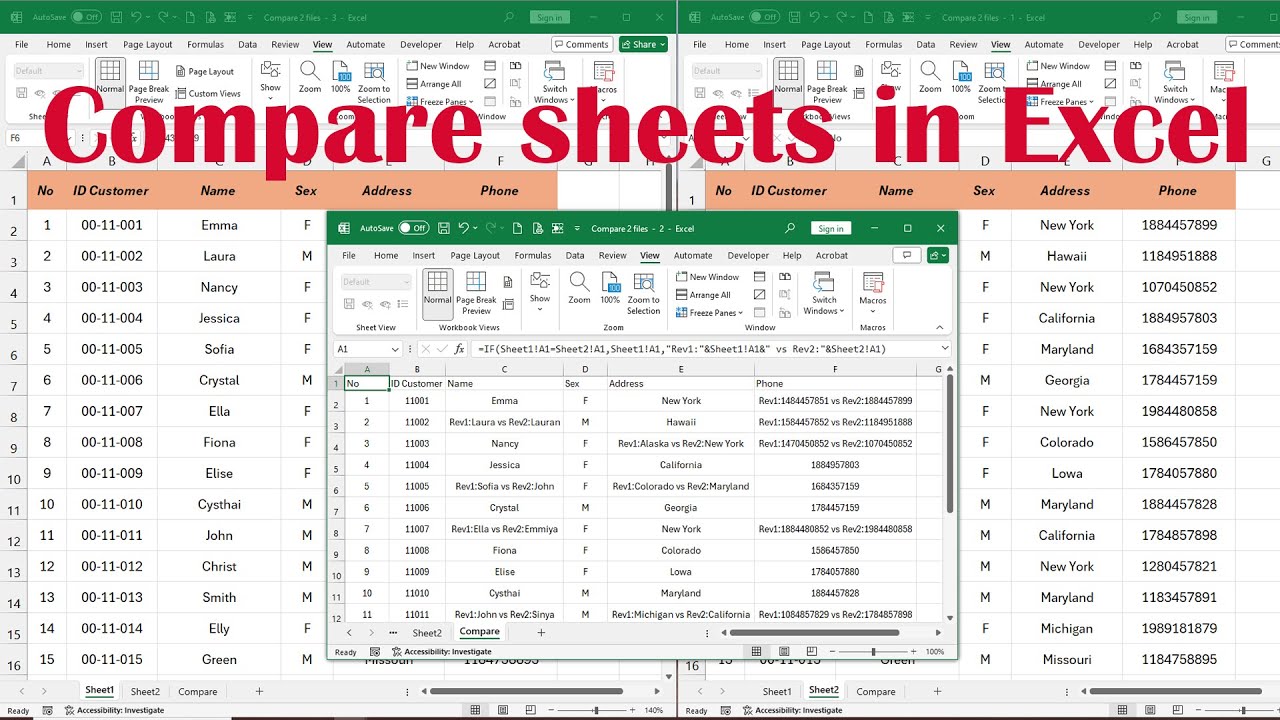Image resolution: width=1280 pixels, height=720 pixels.
Task: Click Arrange All in the front window ribbon
Action: tap(703, 295)
